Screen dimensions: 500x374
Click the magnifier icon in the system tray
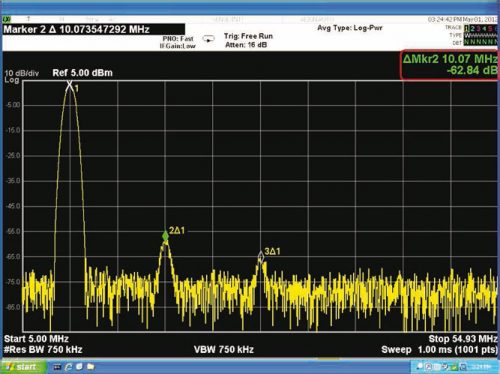(x=463, y=367)
